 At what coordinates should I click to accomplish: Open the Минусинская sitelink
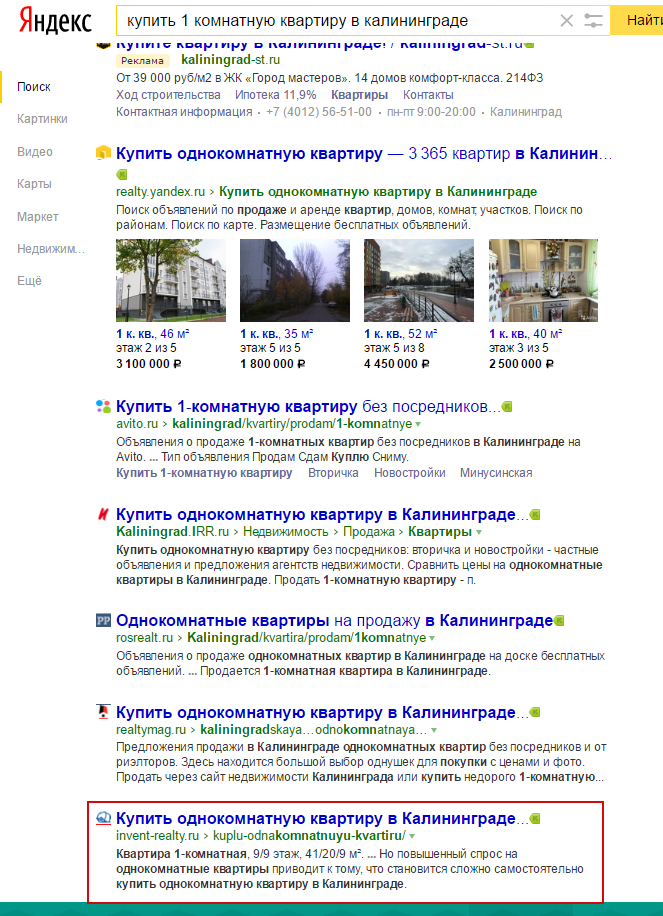click(x=496, y=473)
